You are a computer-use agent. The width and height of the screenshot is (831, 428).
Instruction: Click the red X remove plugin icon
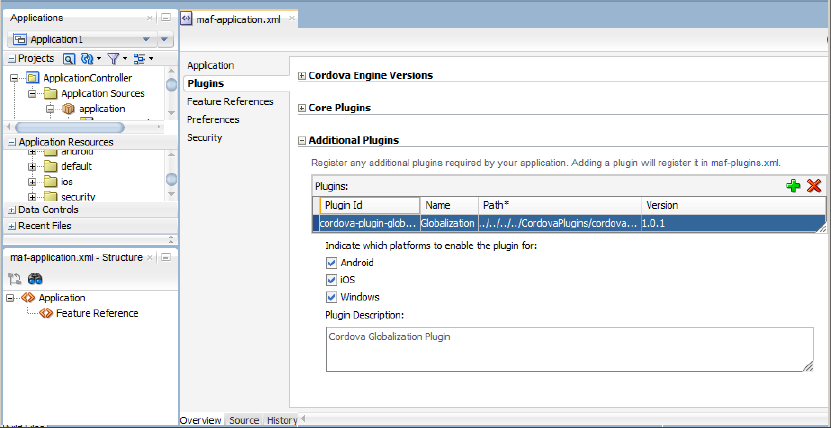coord(814,186)
